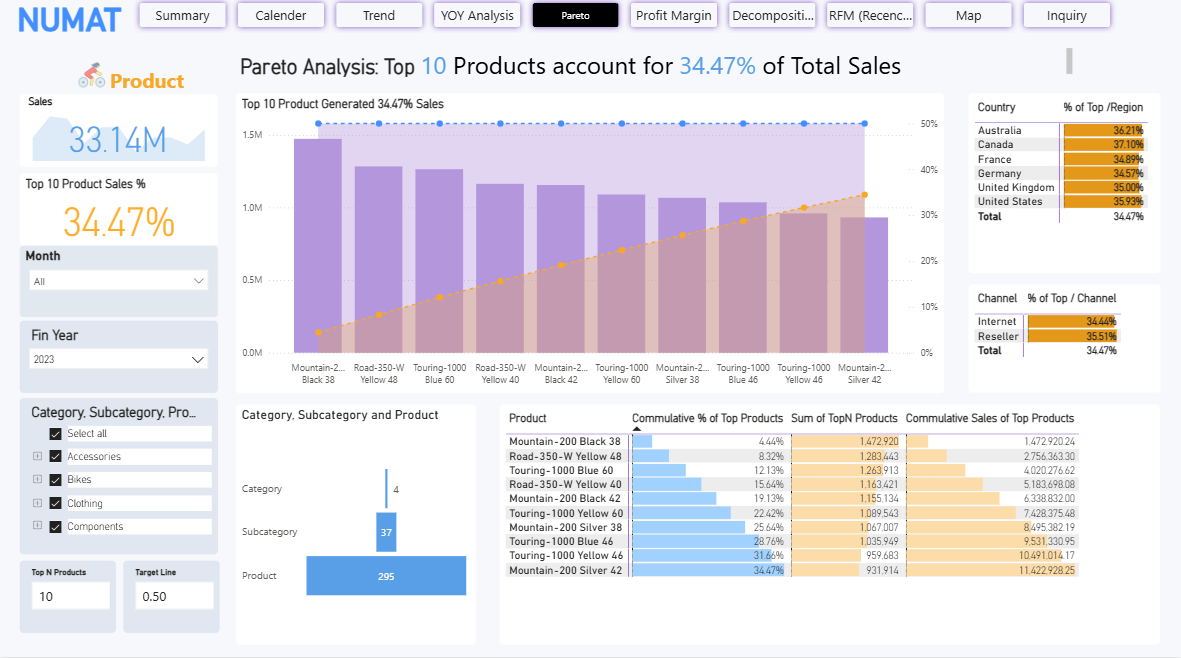Sort by Country column header
Image resolution: width=1181 pixels, height=658 pixels.
[x=996, y=108]
